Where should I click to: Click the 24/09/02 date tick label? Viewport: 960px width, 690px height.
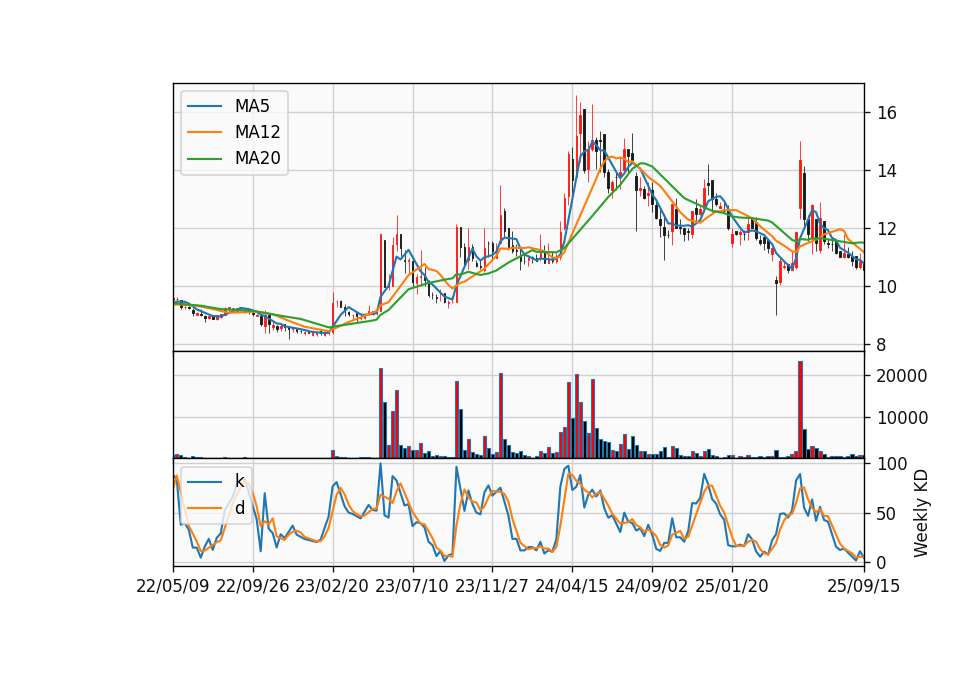tap(651, 586)
